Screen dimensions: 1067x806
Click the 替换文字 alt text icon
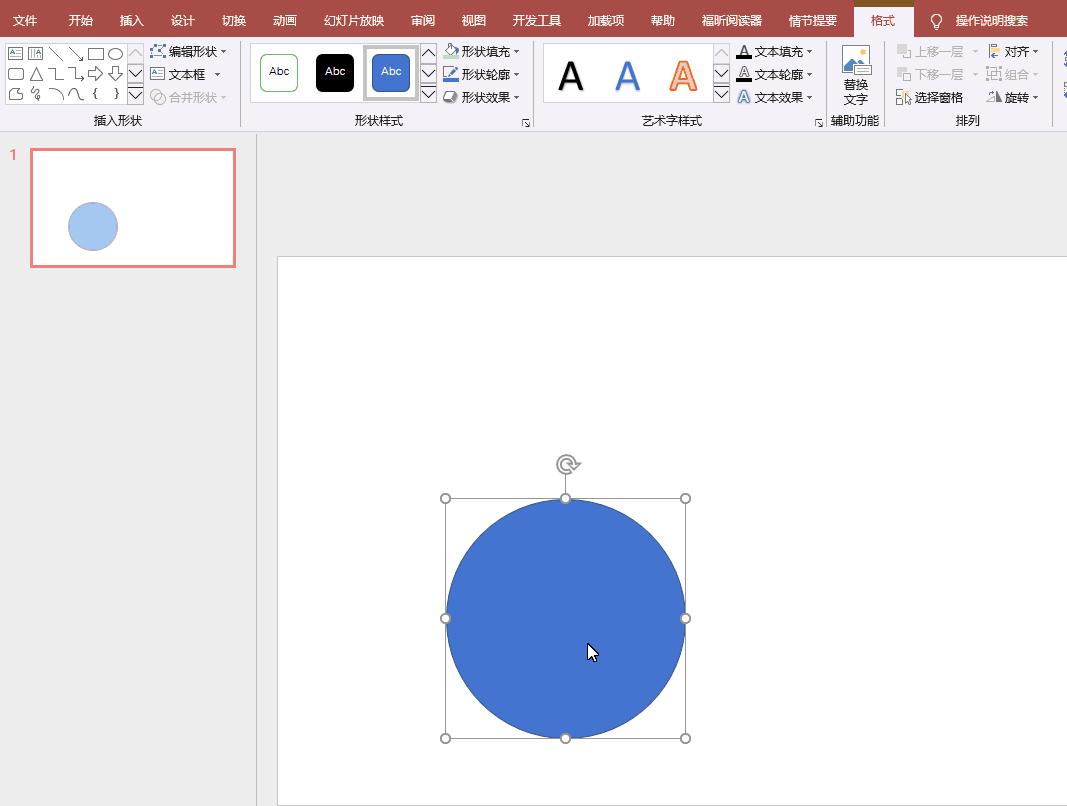(x=855, y=63)
